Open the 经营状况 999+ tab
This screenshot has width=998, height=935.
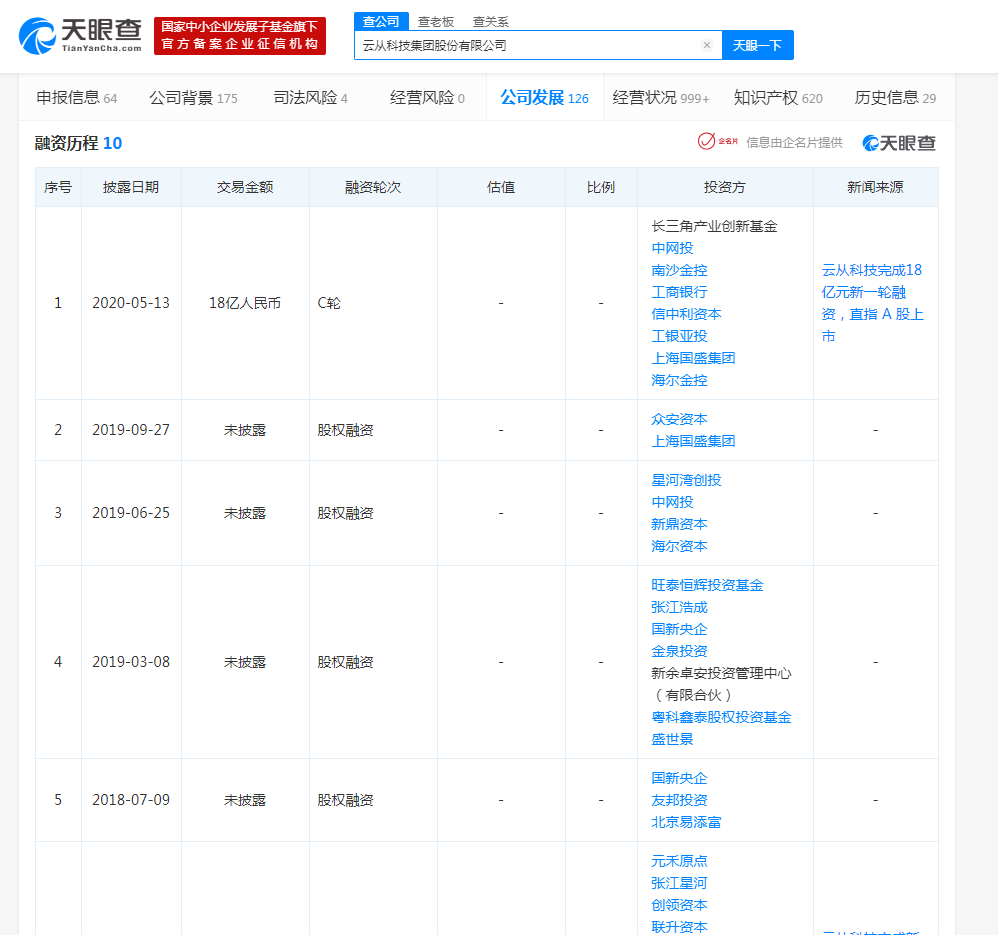pos(661,98)
